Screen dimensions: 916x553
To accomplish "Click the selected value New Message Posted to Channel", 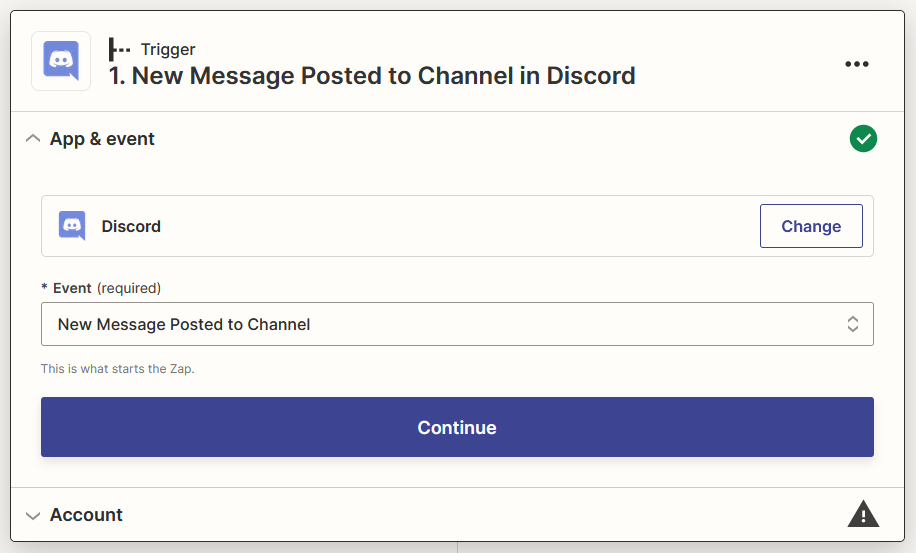I will 184,324.
